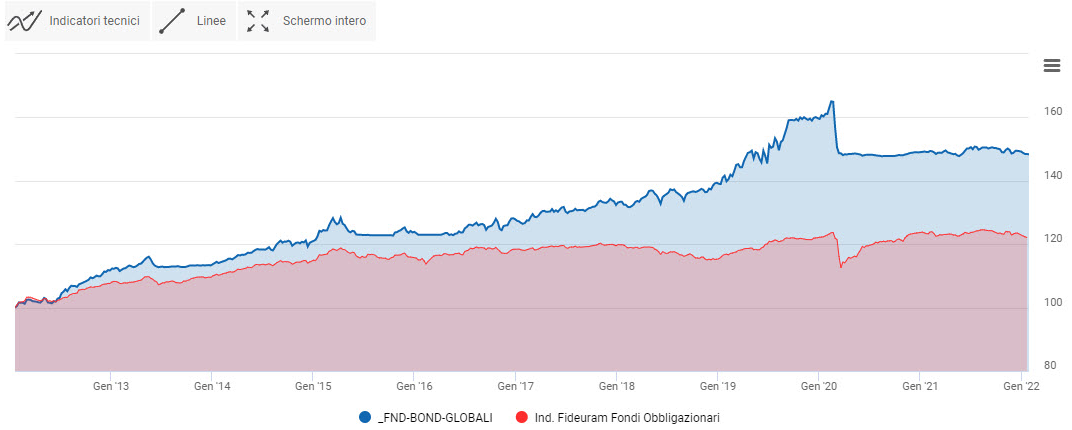1072x430 pixels.
Task: Open the 'Indicatori tecnici' text label
Action: tap(94, 21)
